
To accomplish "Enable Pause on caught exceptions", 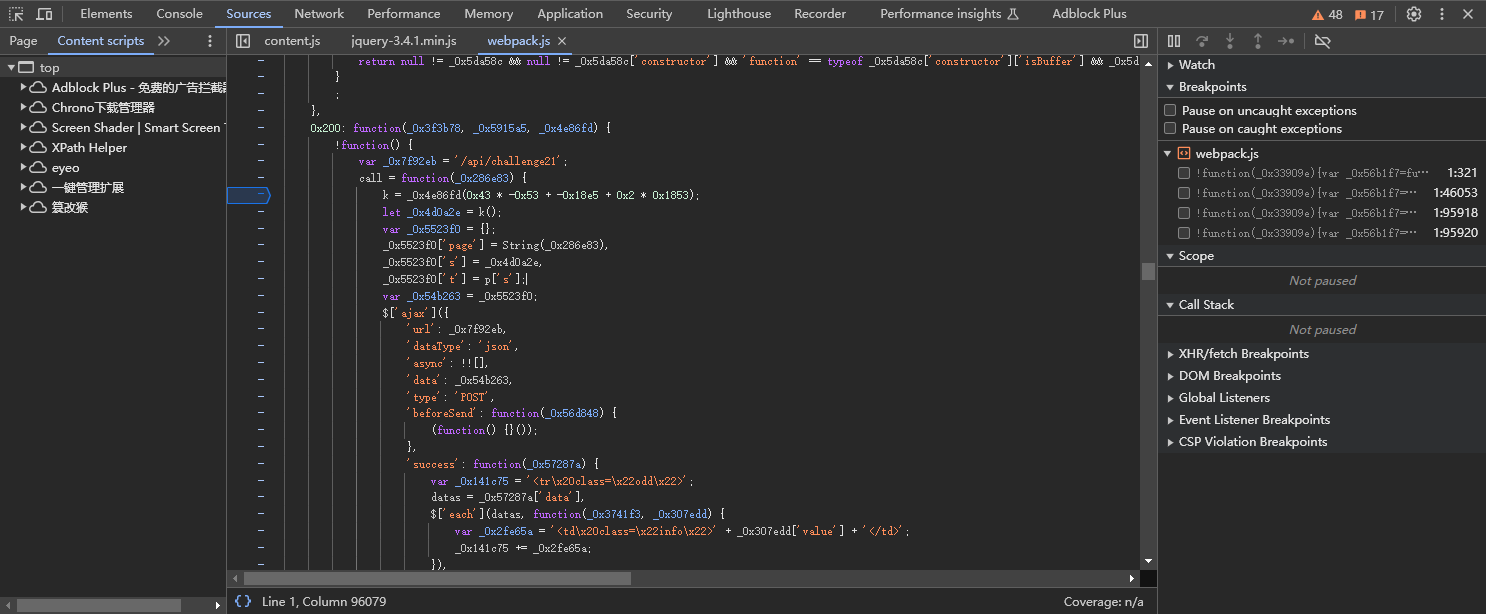I will (1170, 128).
